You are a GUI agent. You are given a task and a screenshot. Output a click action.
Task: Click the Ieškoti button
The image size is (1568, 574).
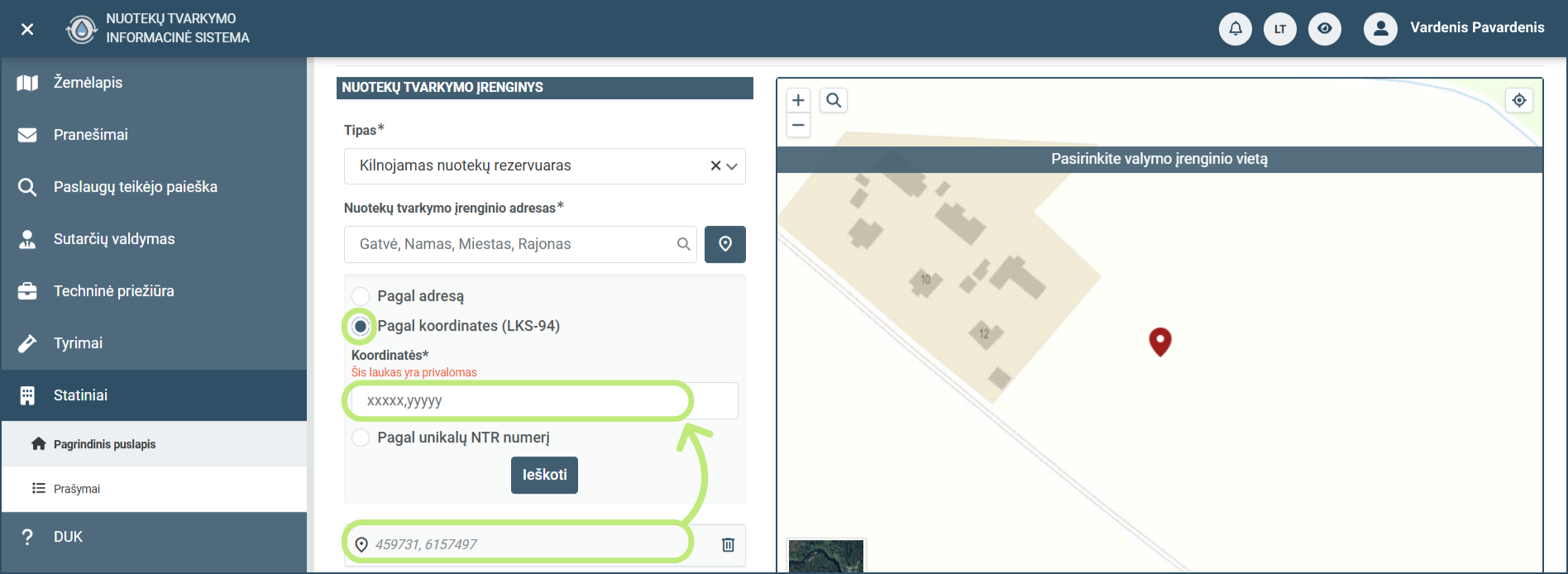click(x=544, y=475)
